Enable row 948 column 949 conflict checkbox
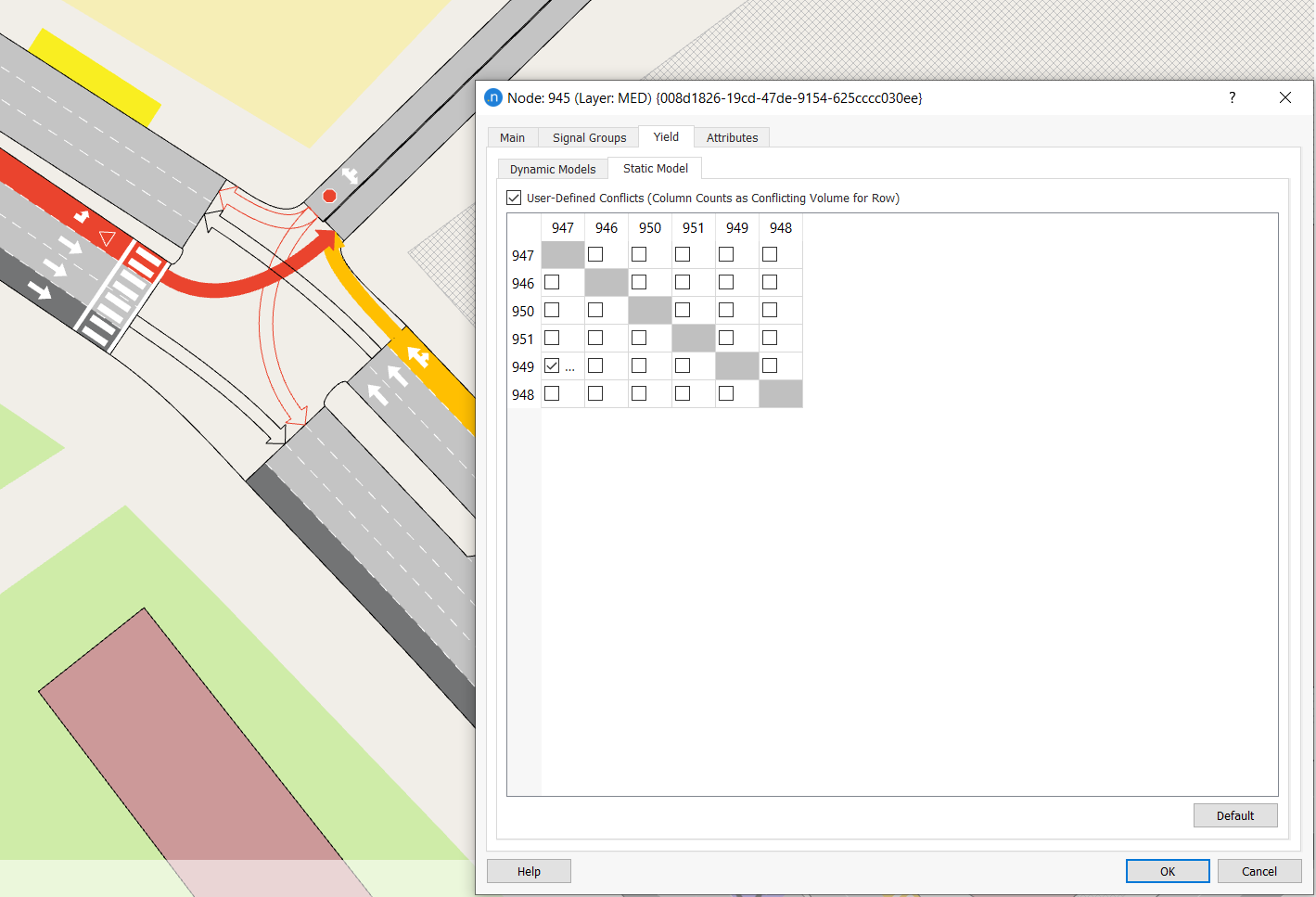The image size is (1316, 897). [x=726, y=393]
